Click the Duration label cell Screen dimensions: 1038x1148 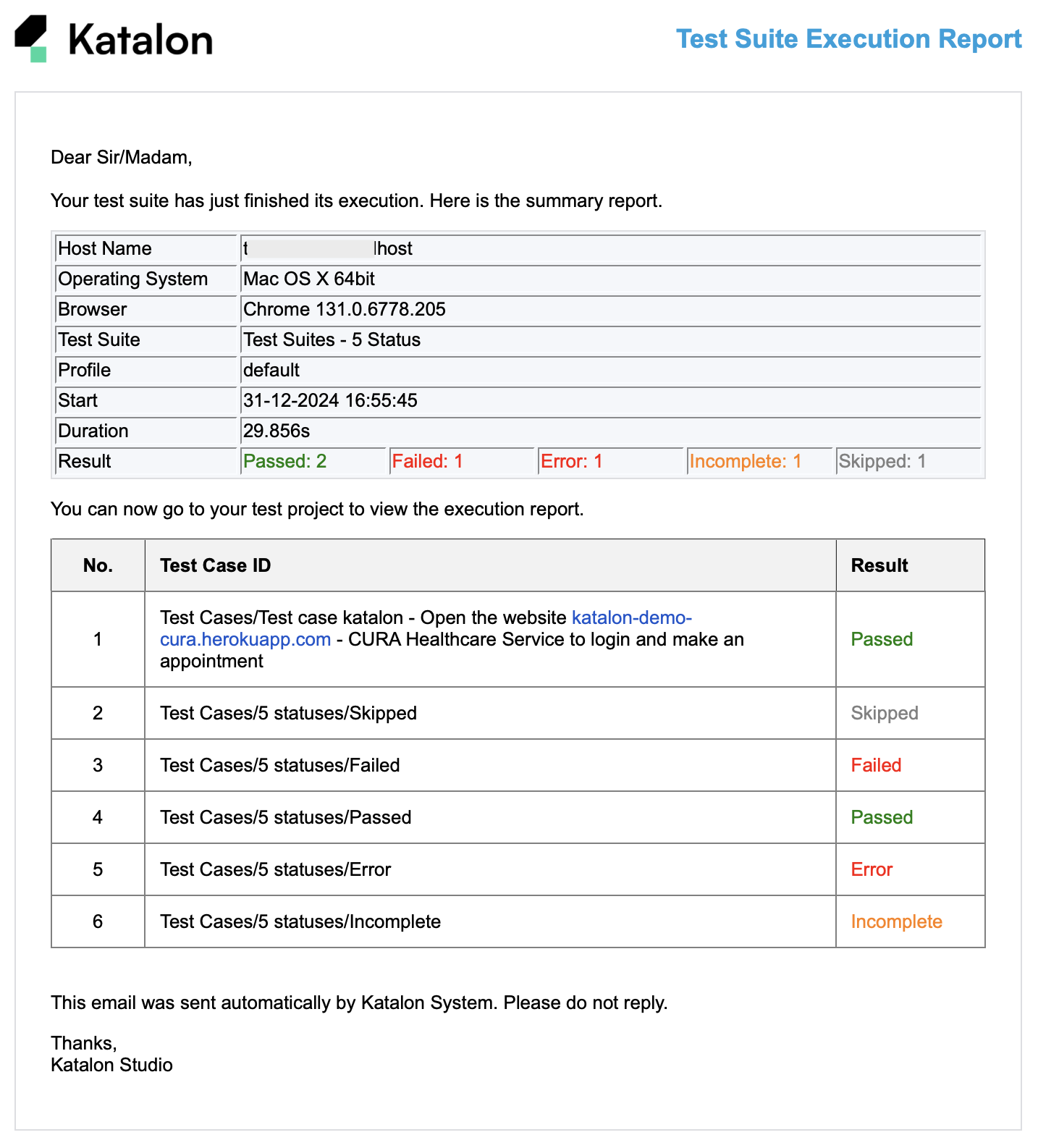146,431
